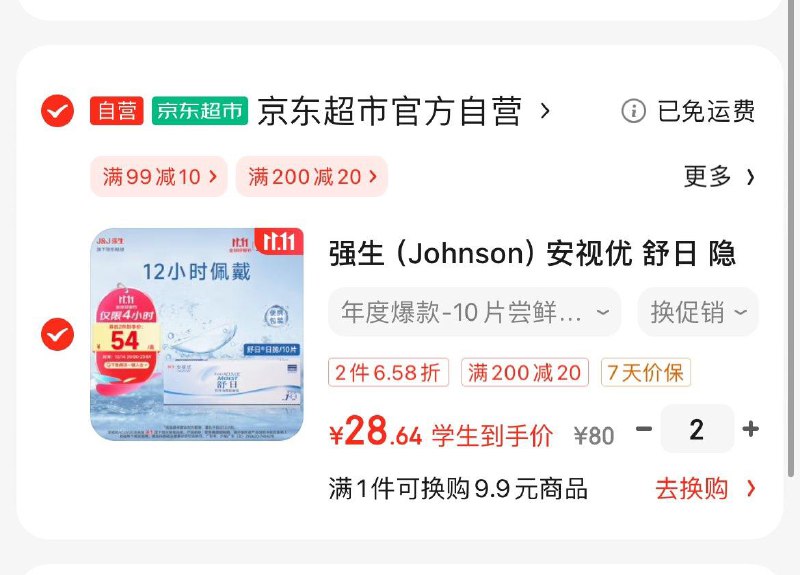Viewport: 800px width, 575px height.
Task: Open the contact lens product thumbnail
Action: (x=197, y=335)
